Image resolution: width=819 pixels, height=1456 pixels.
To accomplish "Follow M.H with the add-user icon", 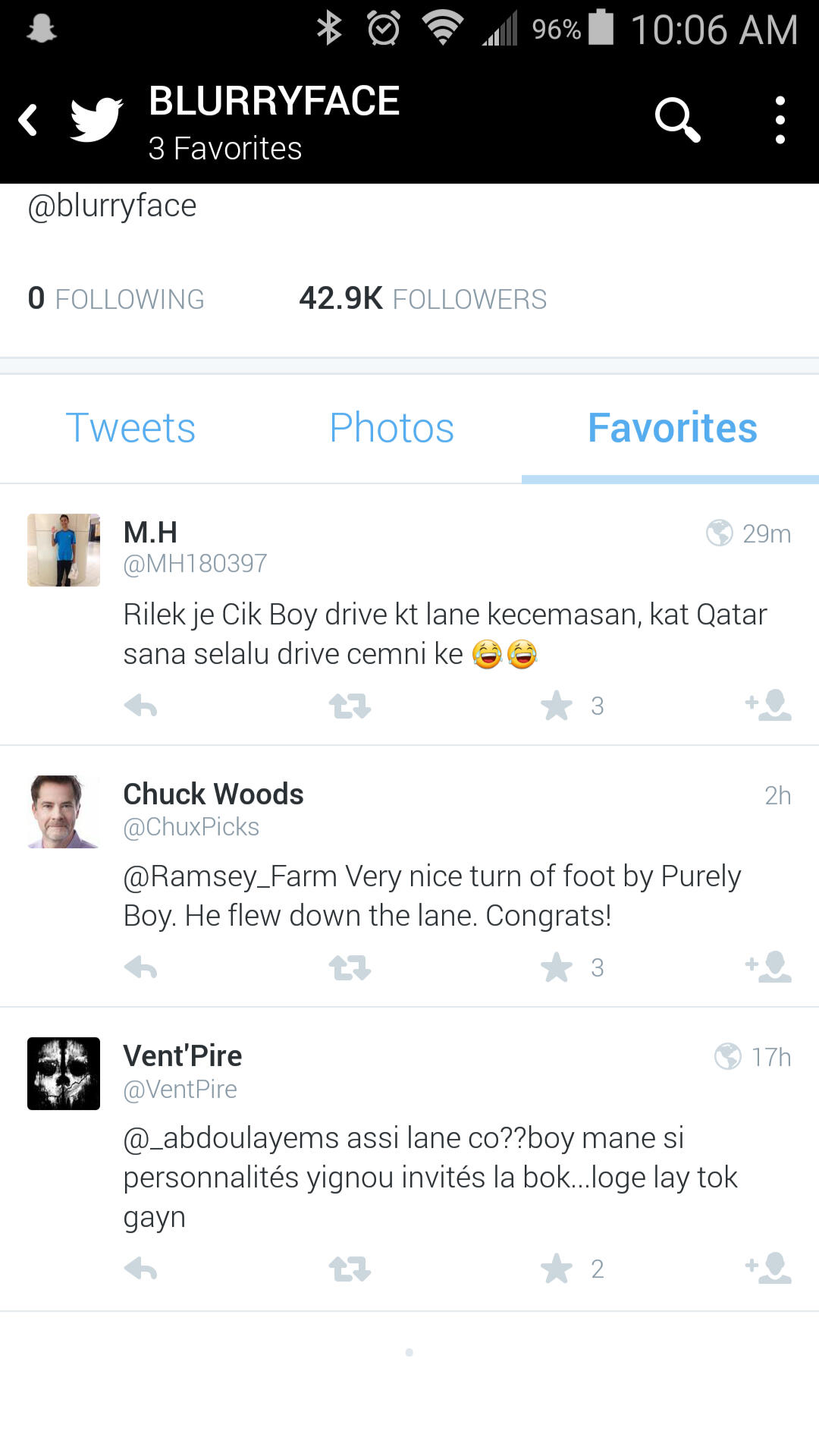I will point(769,706).
